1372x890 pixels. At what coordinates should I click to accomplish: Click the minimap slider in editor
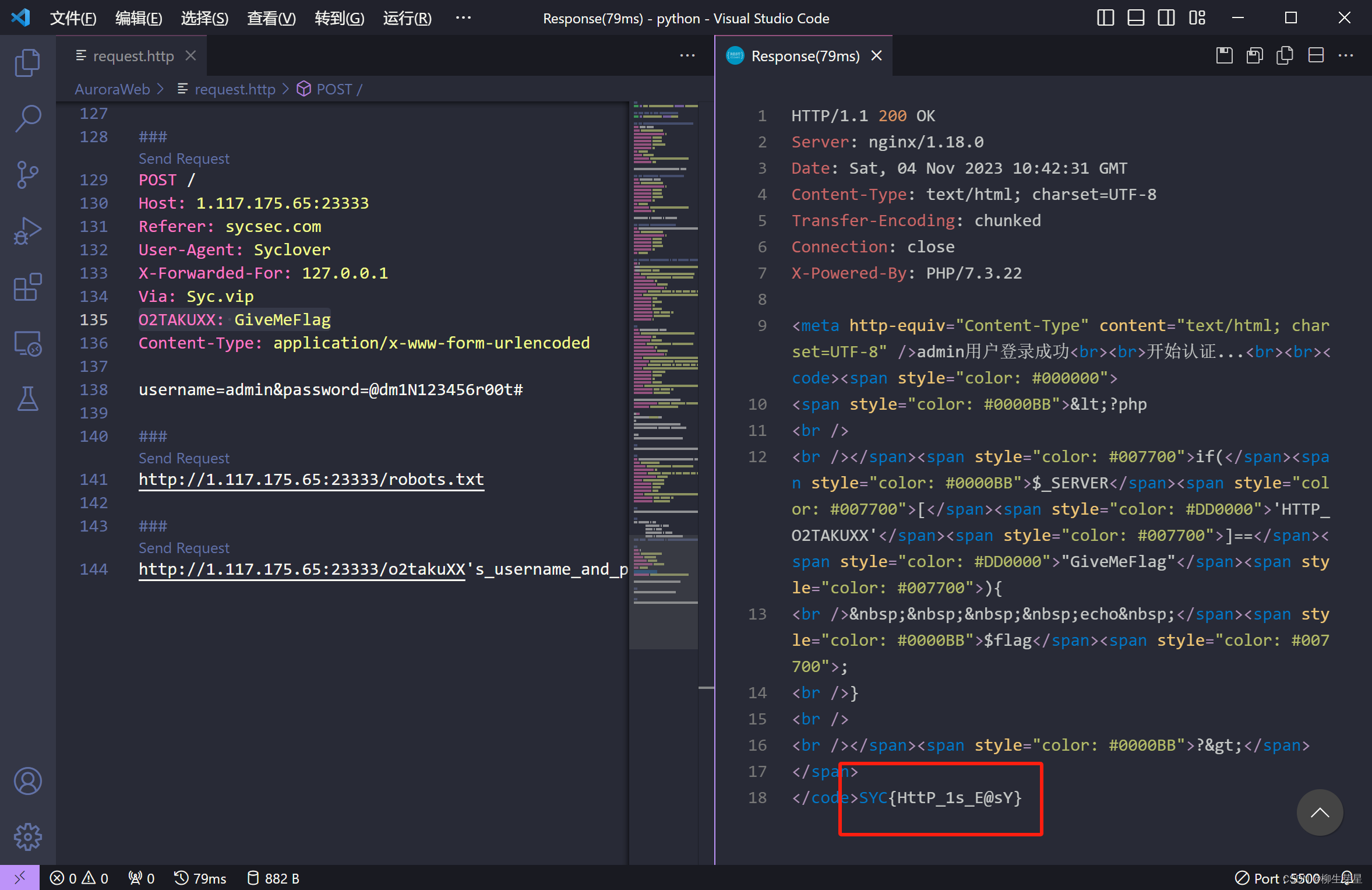pyautogui.click(x=664, y=592)
